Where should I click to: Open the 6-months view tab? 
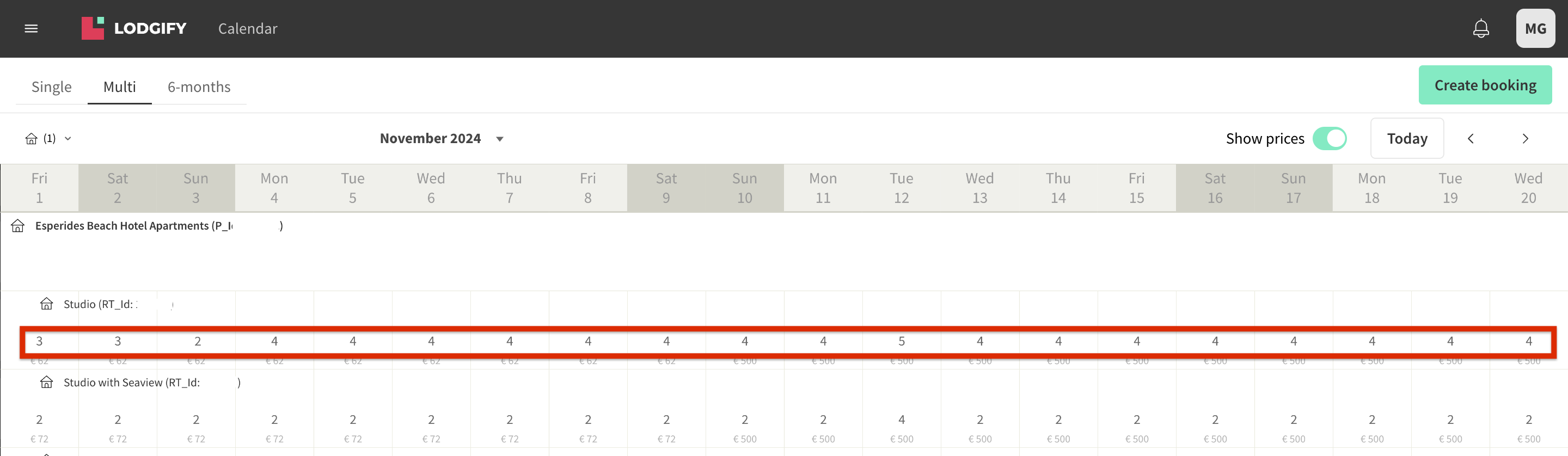click(199, 87)
